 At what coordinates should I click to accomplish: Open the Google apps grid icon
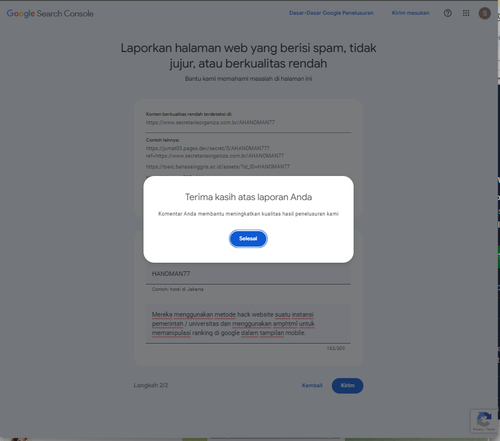point(466,13)
